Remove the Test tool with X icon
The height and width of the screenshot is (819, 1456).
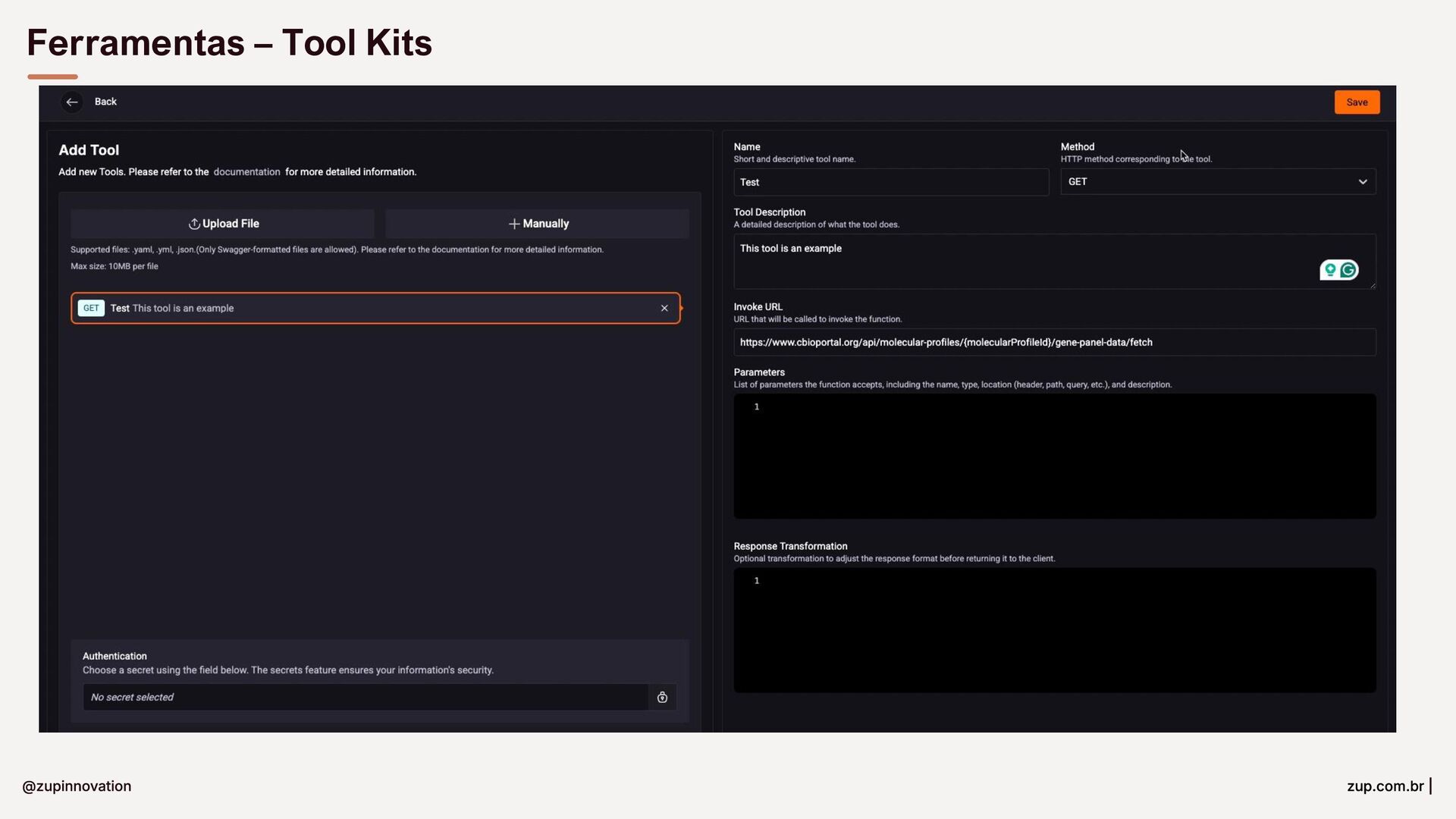click(664, 309)
